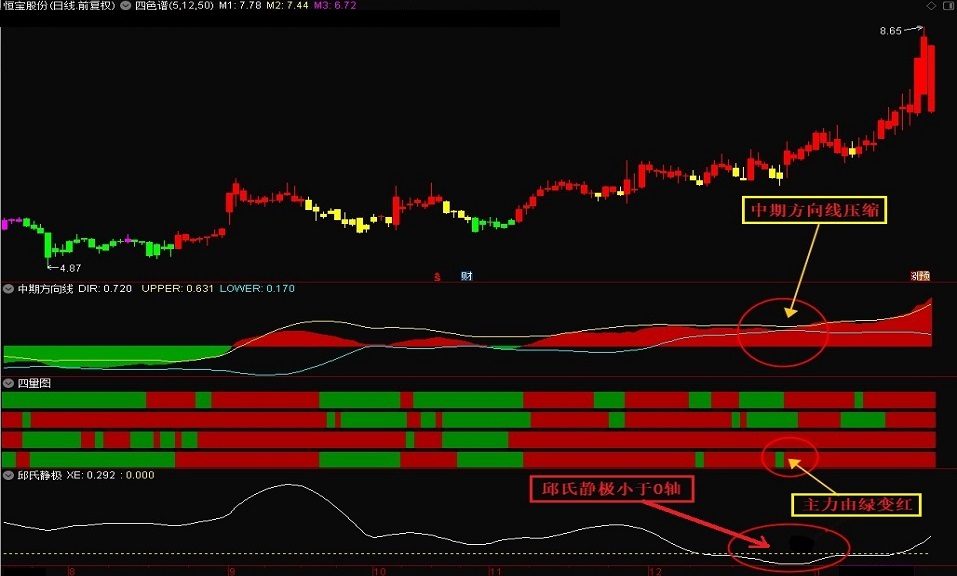957x576 pixels.
Task: Expand the 四里图 panel dropdown arrow
Action: tap(8, 382)
